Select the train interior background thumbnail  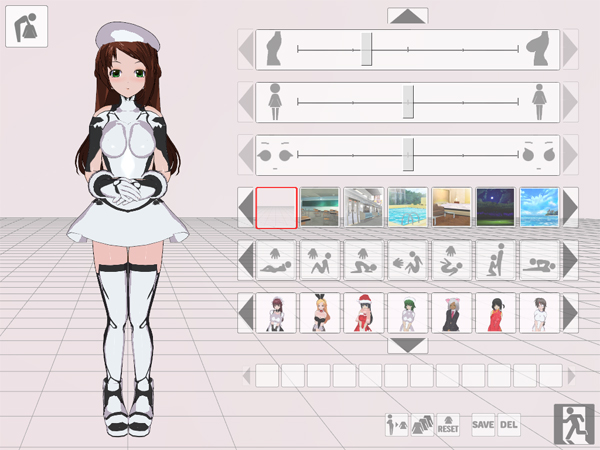(364, 208)
